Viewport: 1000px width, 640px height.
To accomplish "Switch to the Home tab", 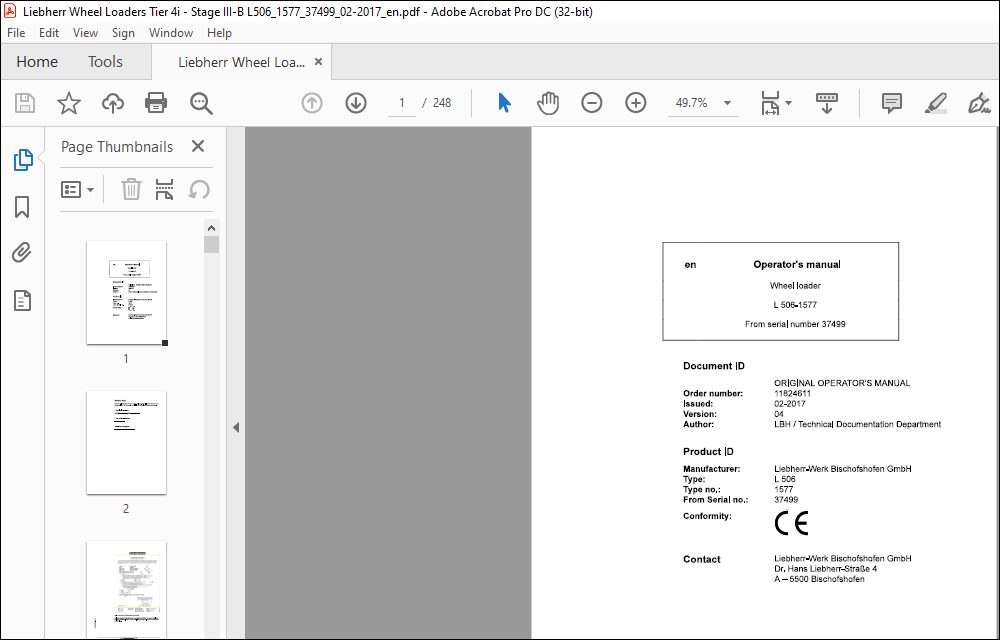I will (37, 62).
